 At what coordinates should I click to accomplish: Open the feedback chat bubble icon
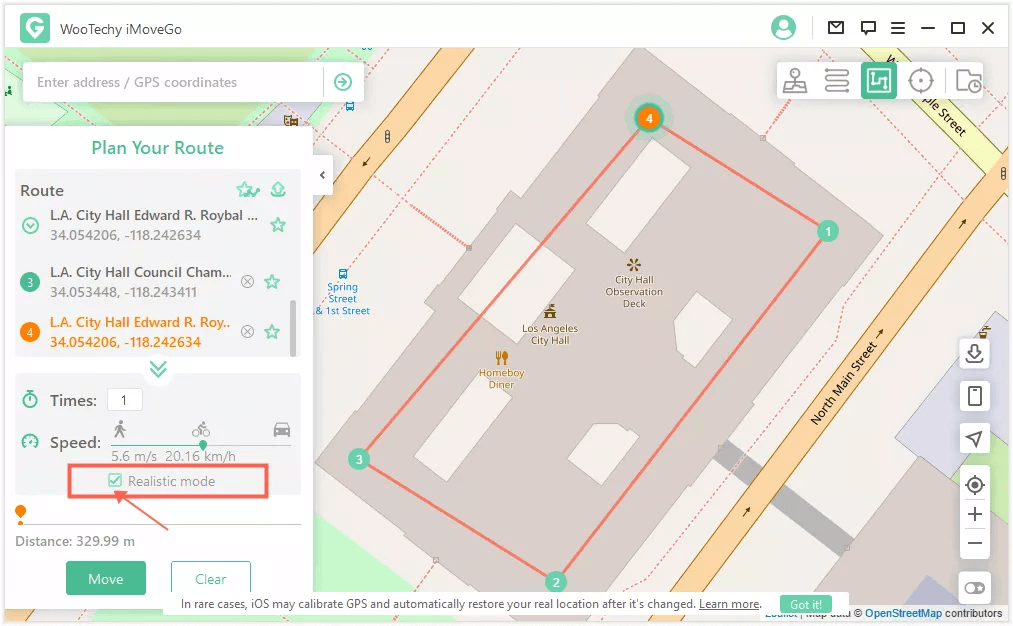(868, 27)
